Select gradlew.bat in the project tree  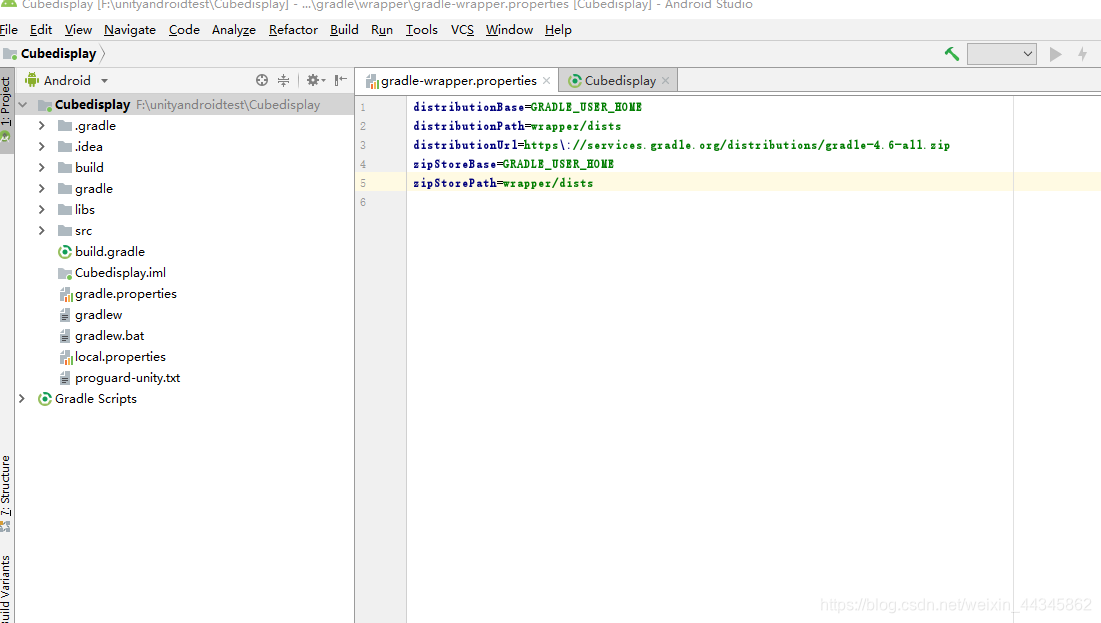tap(110, 336)
